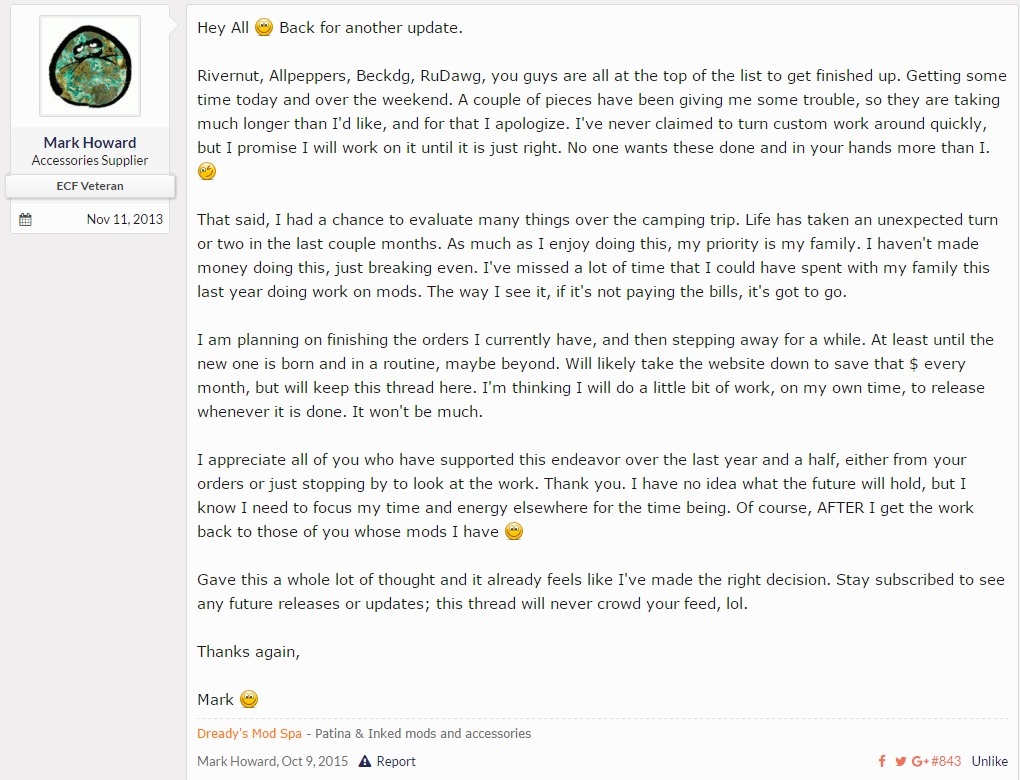Report this post
The height and width of the screenshot is (780, 1020).
coord(395,761)
